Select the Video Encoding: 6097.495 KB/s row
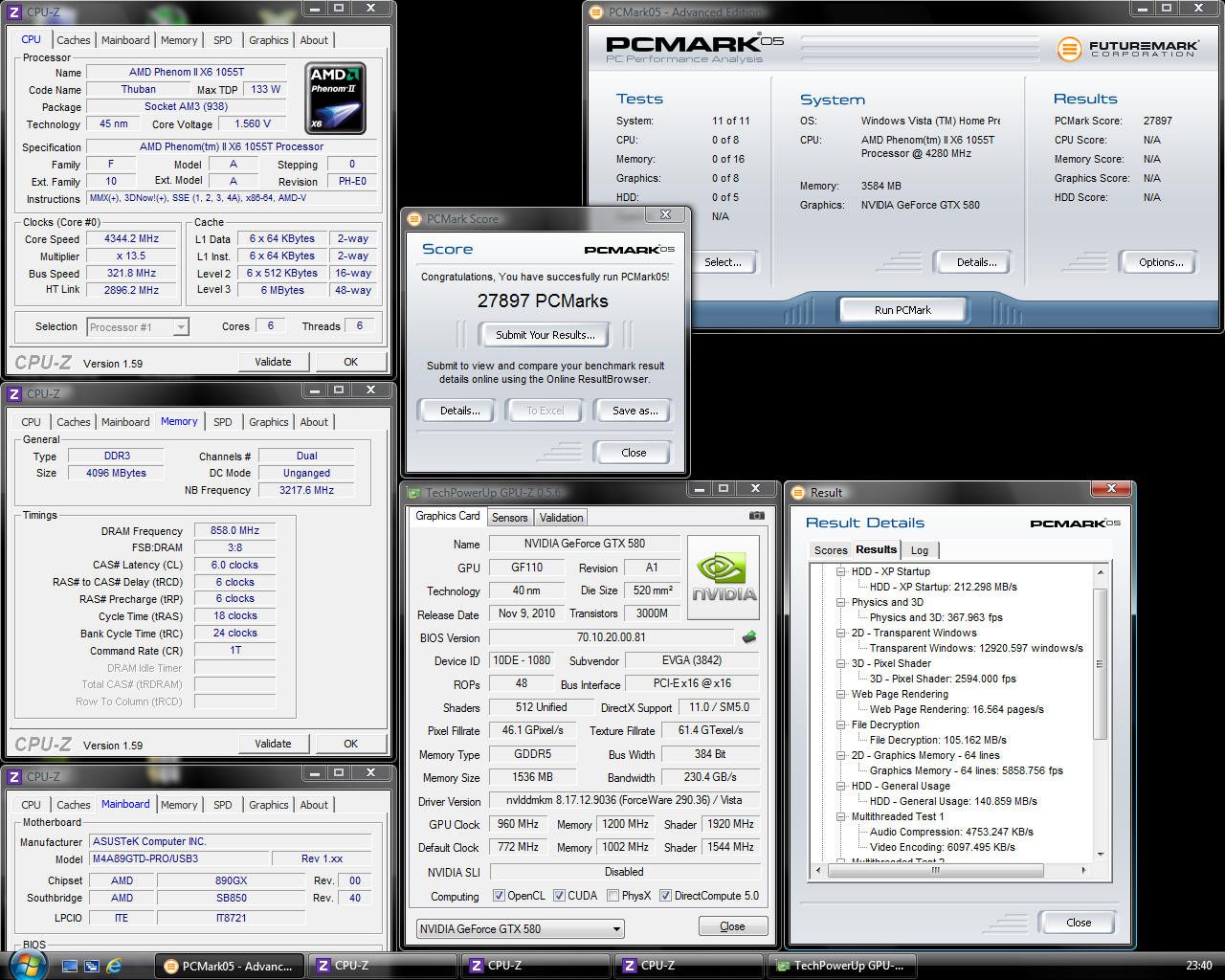The height and width of the screenshot is (980, 1225). [943, 847]
